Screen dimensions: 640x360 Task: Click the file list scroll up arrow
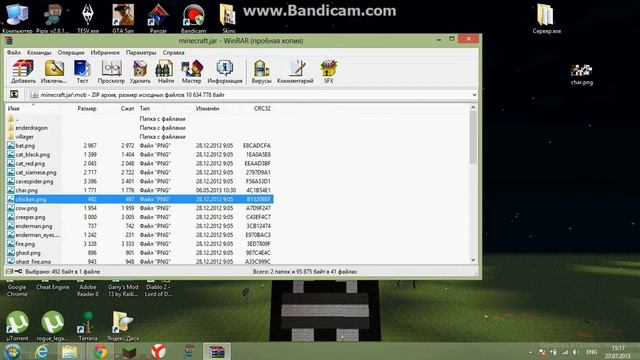pos(473,108)
